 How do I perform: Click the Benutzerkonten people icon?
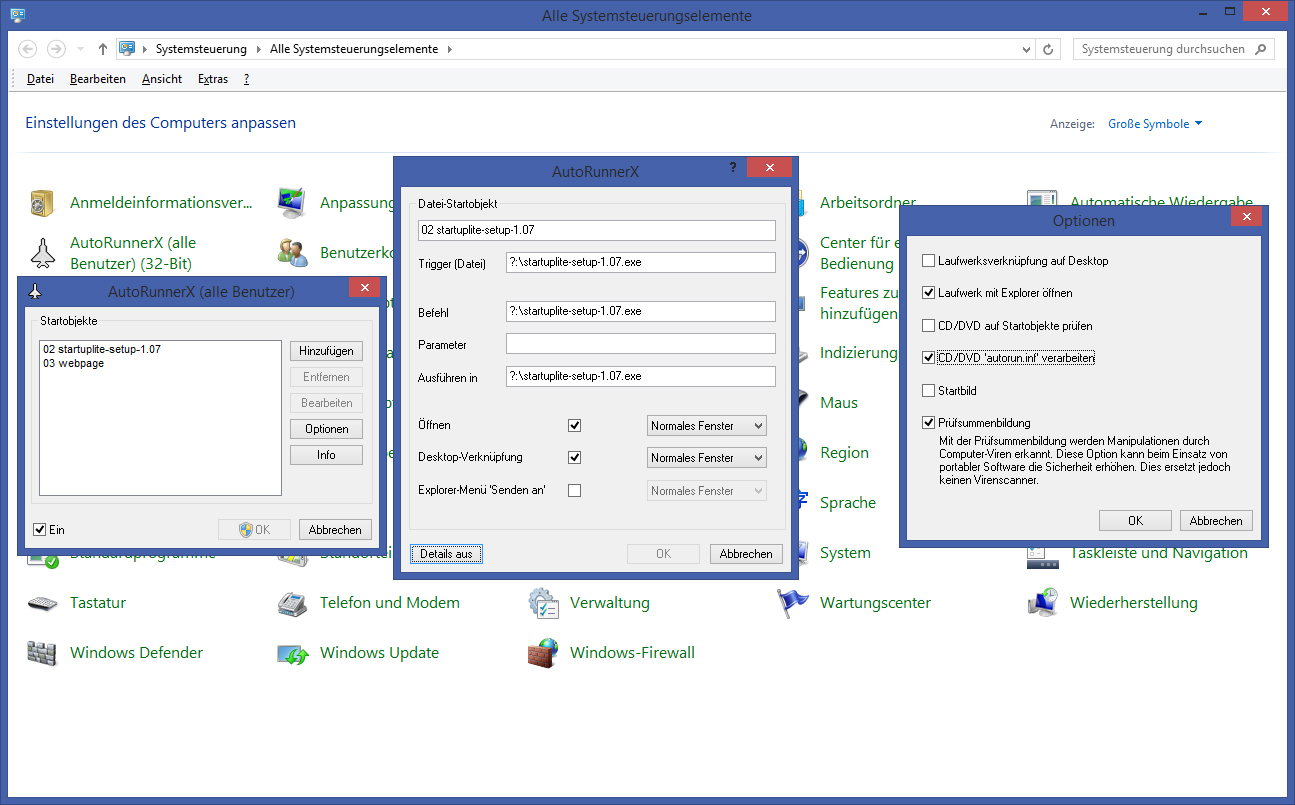[x=292, y=253]
